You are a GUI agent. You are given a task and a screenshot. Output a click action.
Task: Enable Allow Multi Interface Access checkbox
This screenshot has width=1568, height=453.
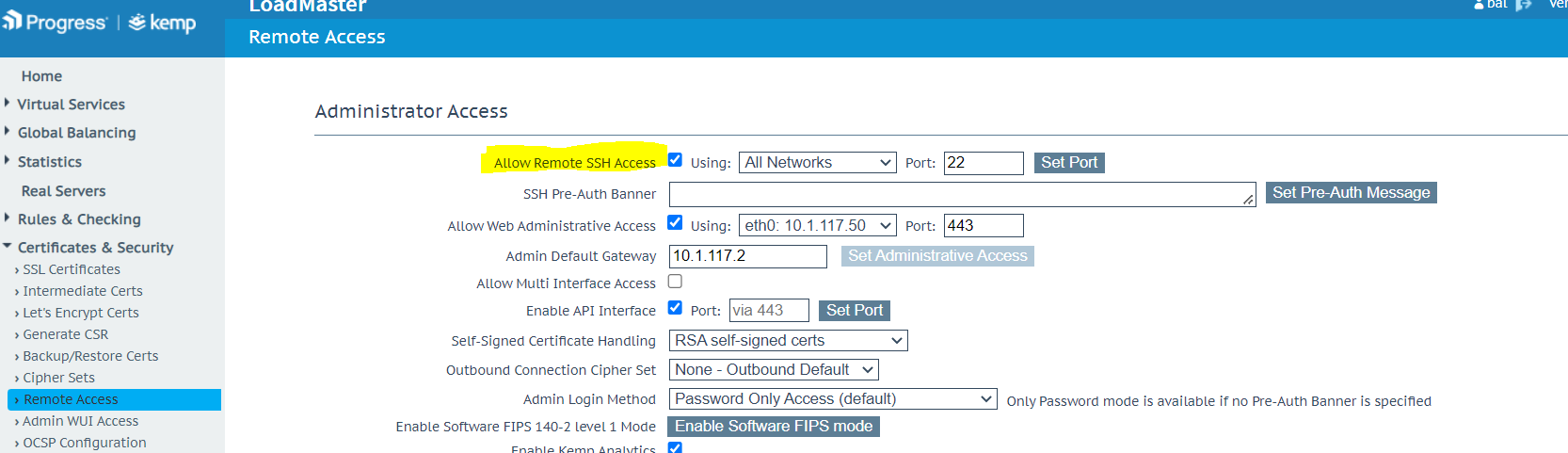[x=675, y=282]
